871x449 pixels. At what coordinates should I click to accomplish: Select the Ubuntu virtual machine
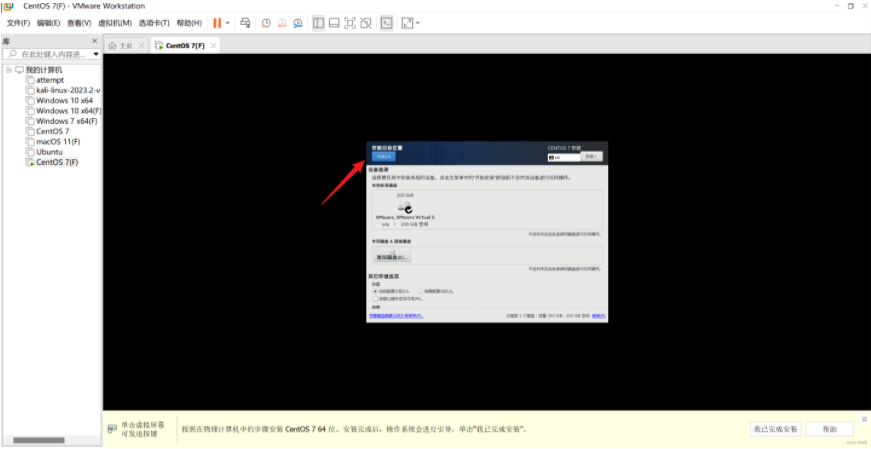pos(49,152)
